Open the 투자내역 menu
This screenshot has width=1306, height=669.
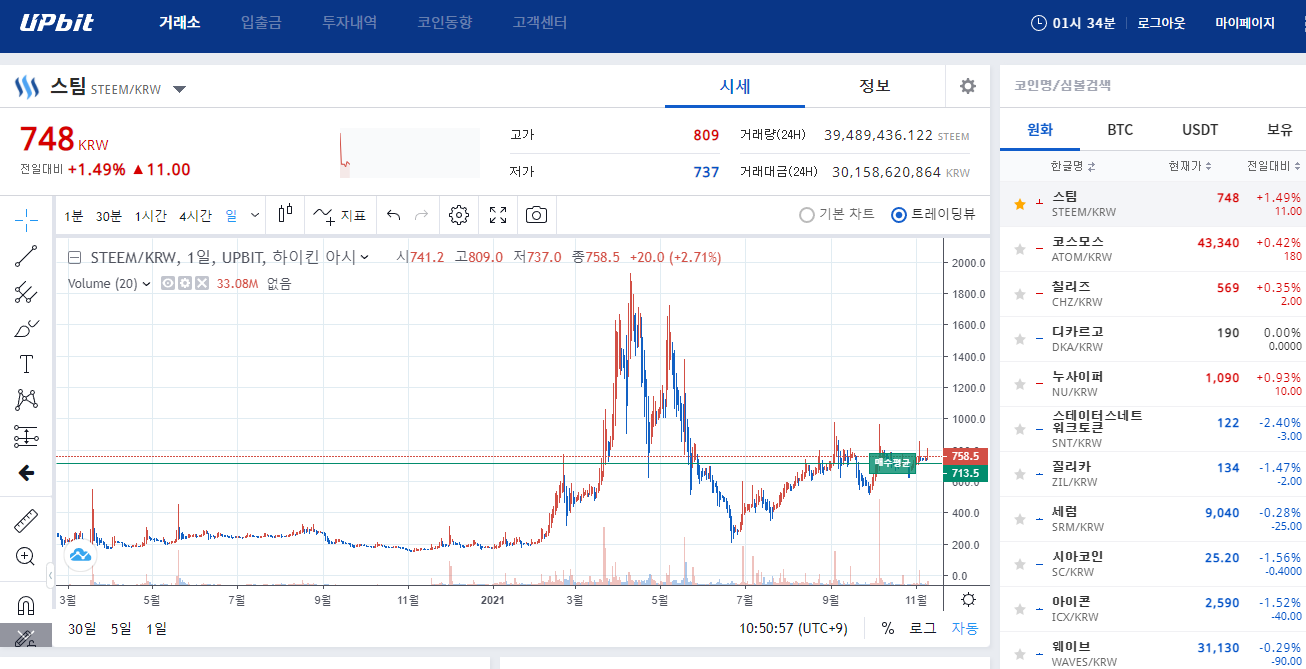coord(349,22)
